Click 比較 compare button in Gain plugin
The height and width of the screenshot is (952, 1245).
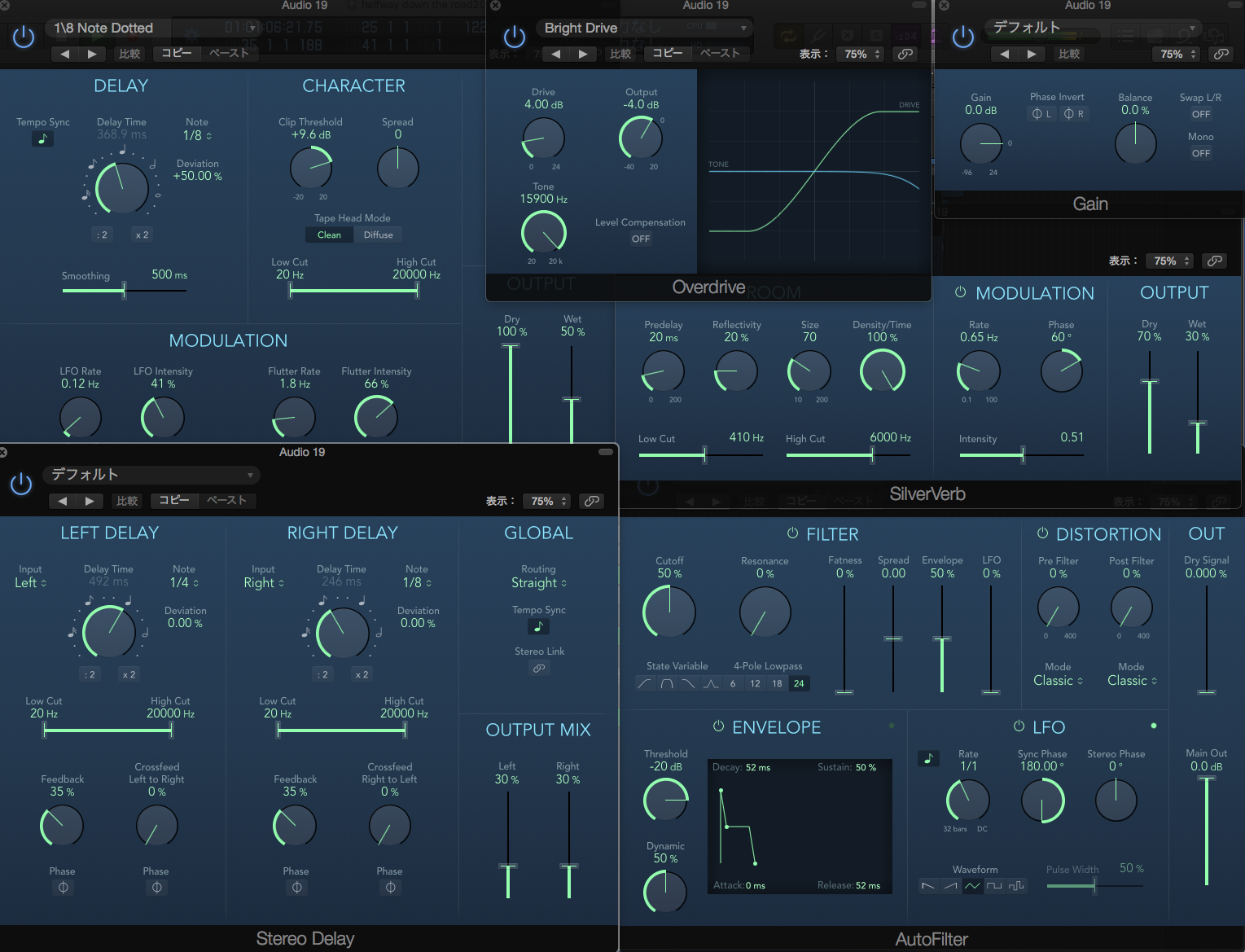pyautogui.click(x=1069, y=54)
